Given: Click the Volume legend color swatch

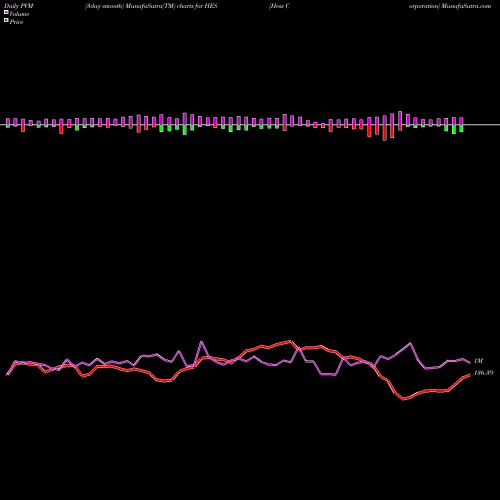Looking at the screenshot, I should click(6, 12).
